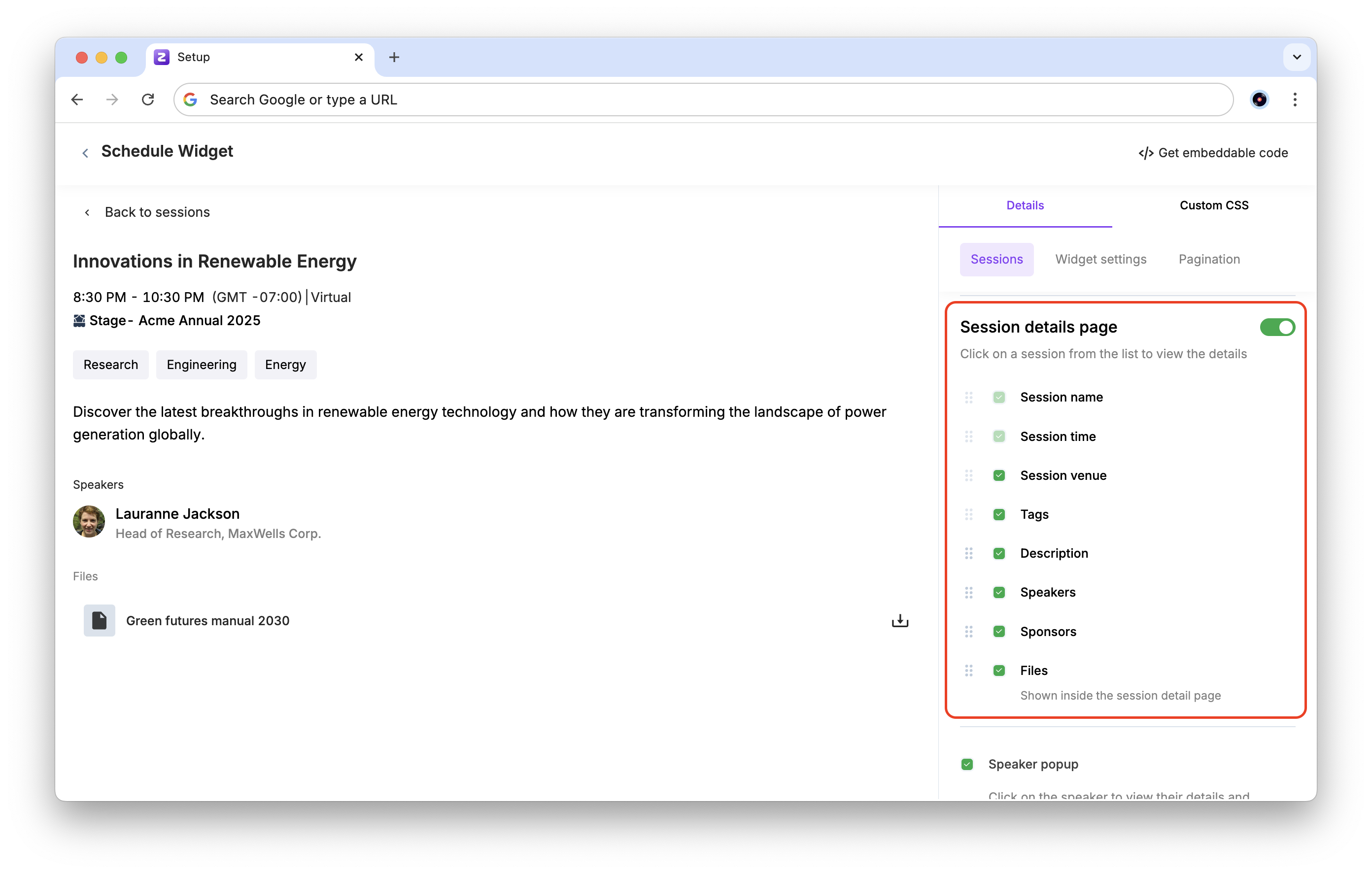Image resolution: width=1372 pixels, height=874 pixels.
Task: Go back via the Back to sessions chevron
Action: (87, 212)
